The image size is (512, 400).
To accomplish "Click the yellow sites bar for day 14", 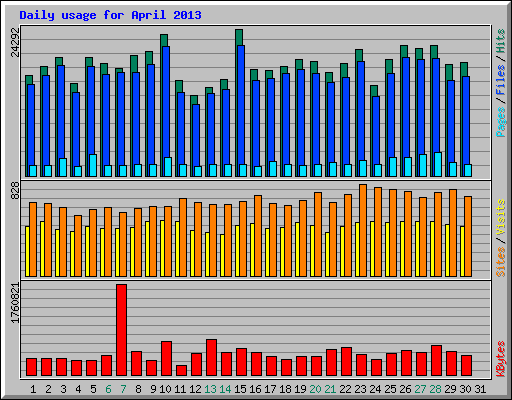I will (222, 255).
